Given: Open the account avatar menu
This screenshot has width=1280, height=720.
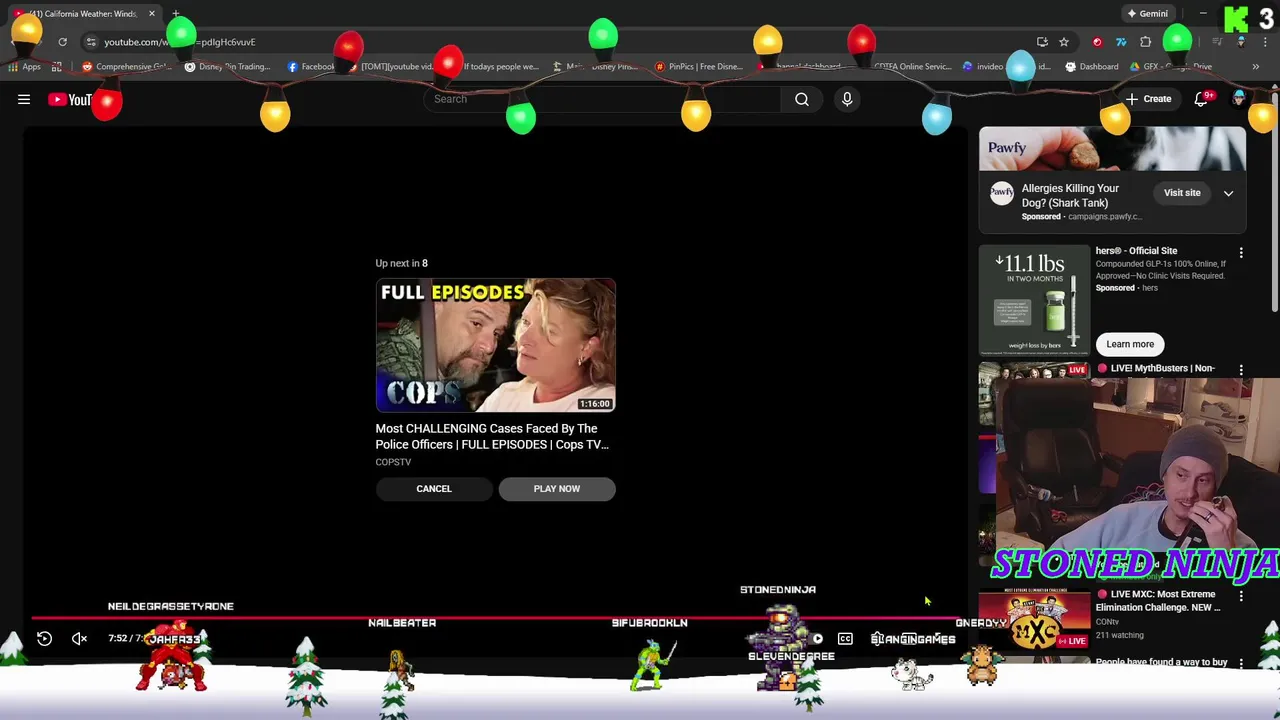Looking at the screenshot, I should point(1240,98).
